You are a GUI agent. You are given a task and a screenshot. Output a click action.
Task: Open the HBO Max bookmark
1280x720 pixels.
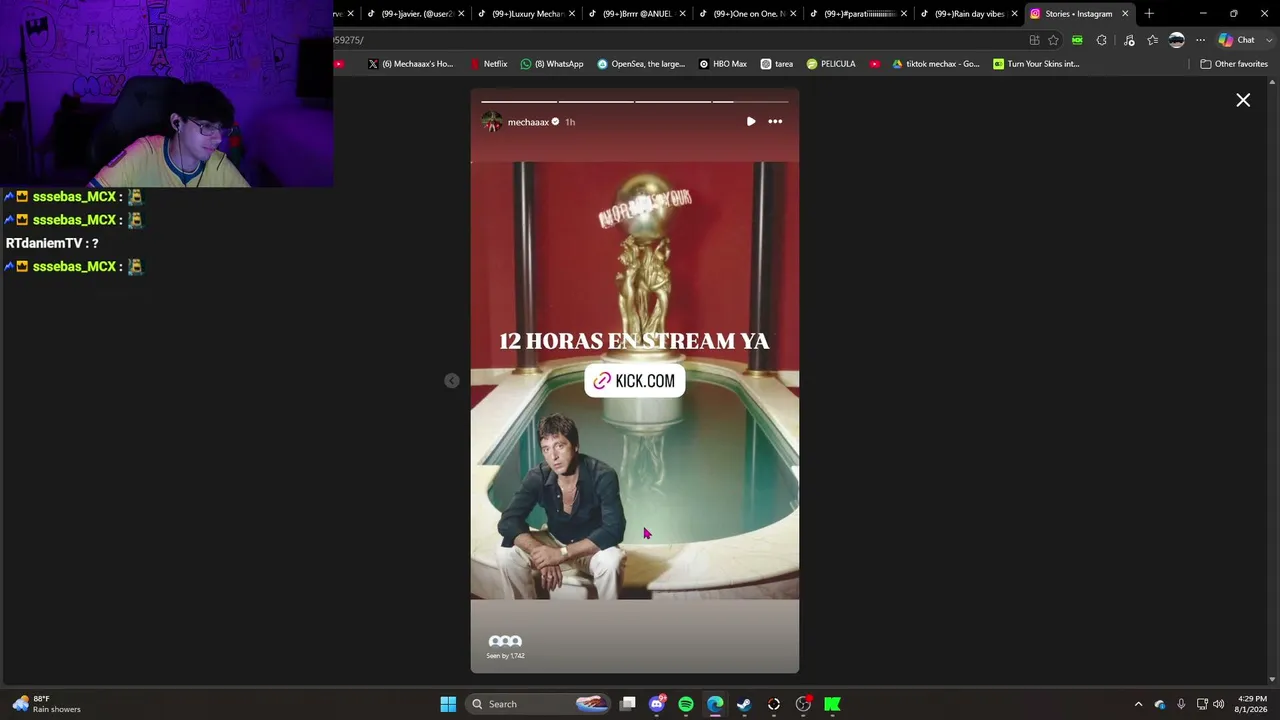(x=723, y=64)
